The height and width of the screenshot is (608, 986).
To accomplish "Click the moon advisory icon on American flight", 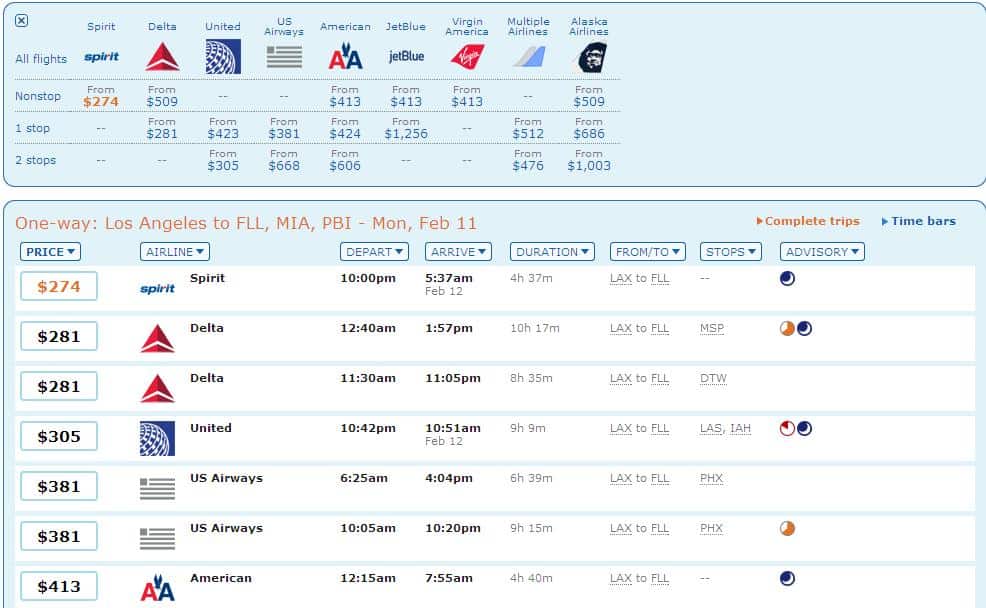I will point(787,578).
